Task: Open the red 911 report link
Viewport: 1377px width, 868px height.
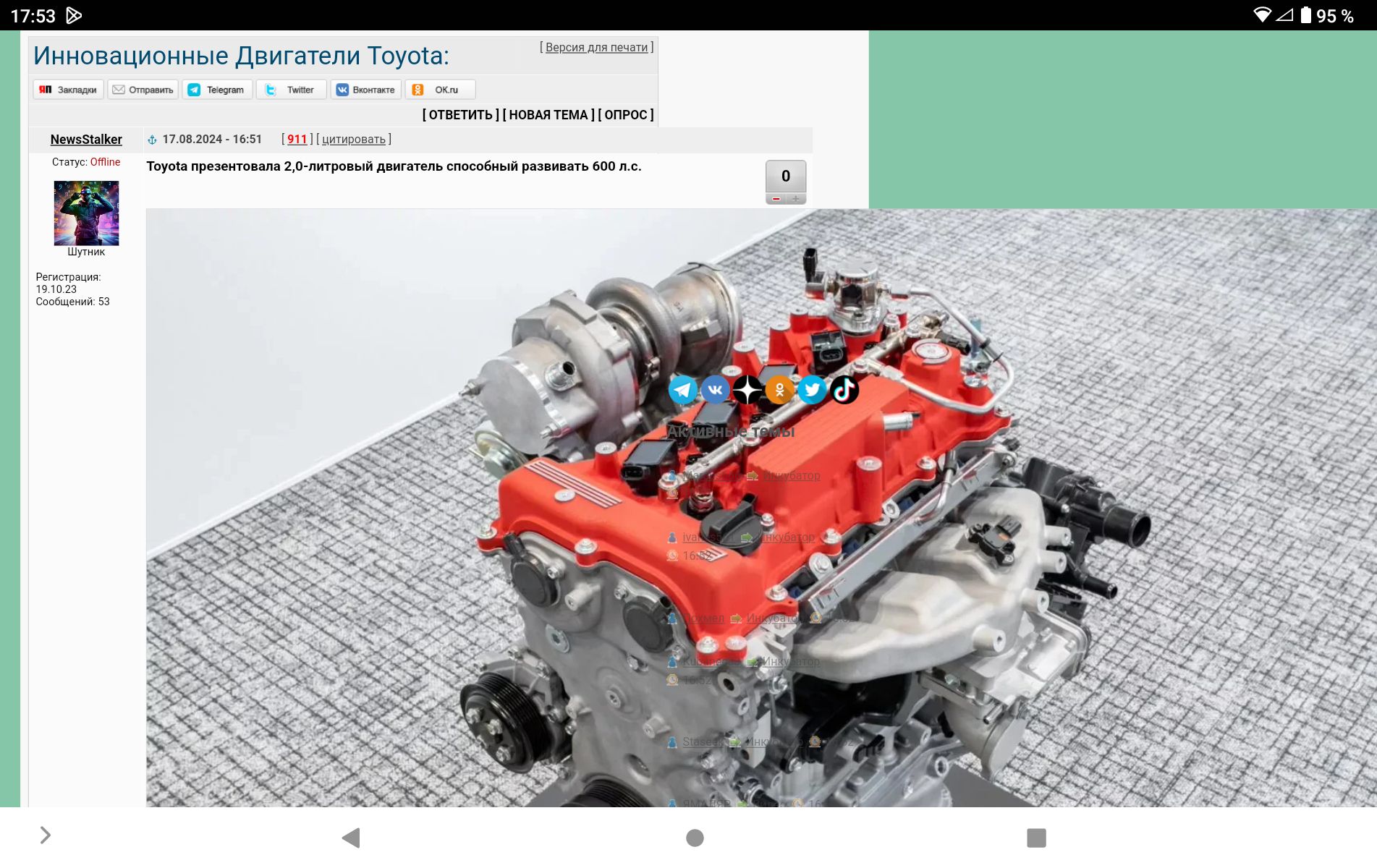Action: tap(297, 140)
